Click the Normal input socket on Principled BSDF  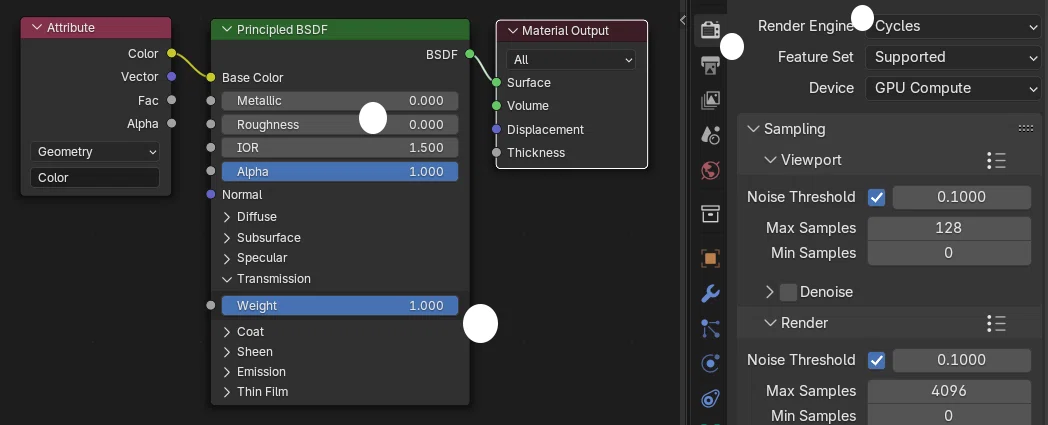[x=211, y=194]
